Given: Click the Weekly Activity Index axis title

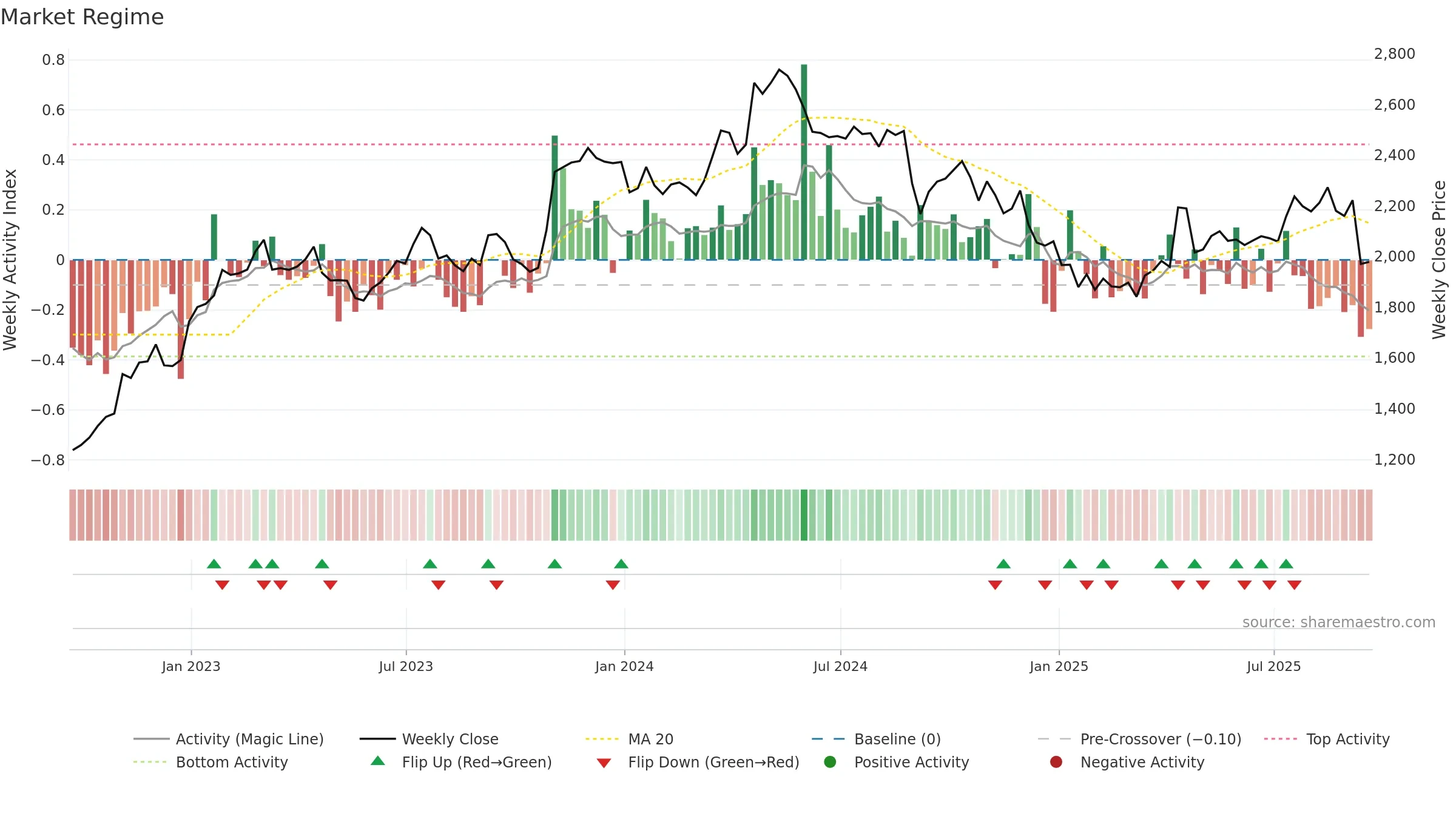Looking at the screenshot, I should pyautogui.click(x=10, y=260).
